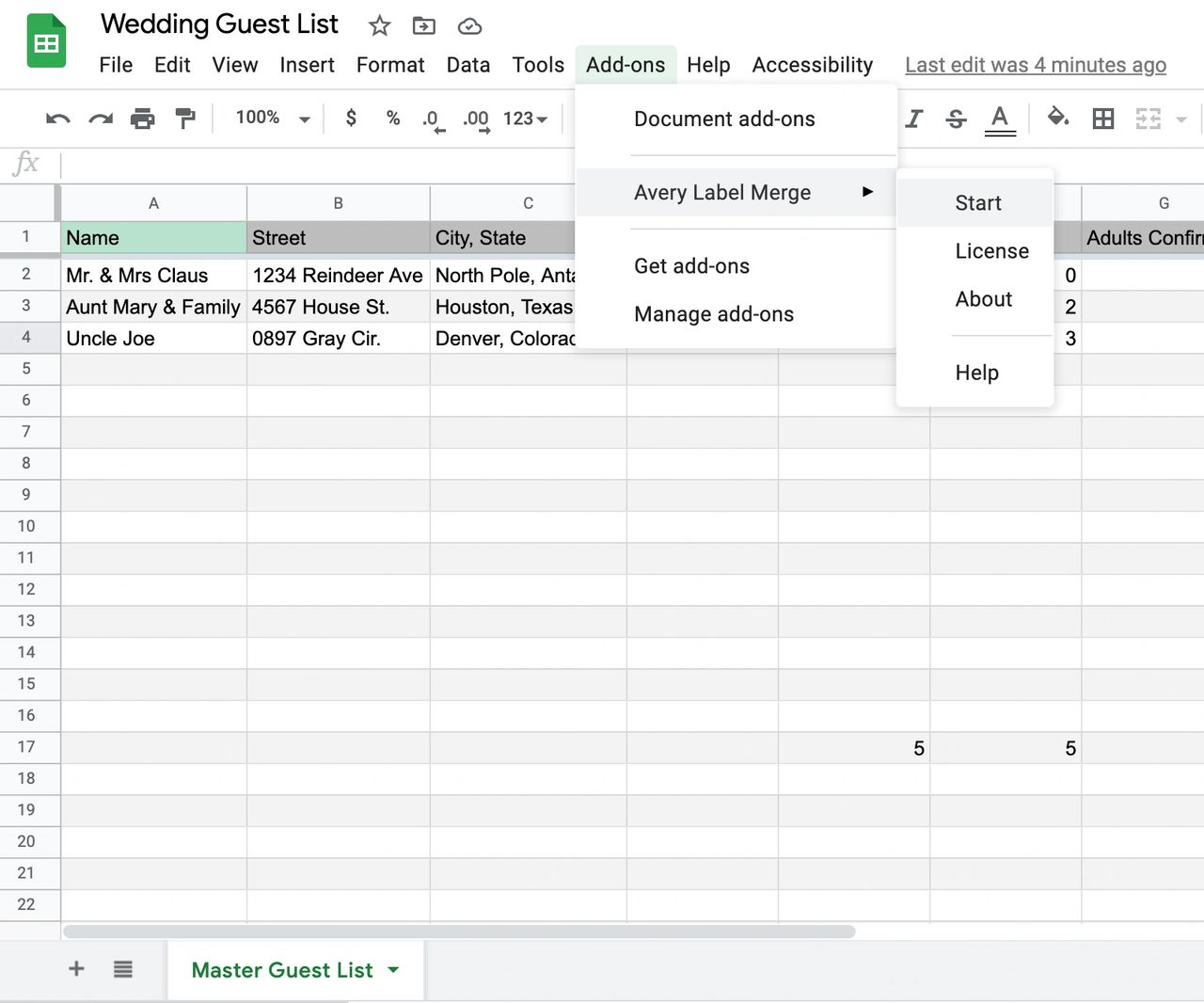The width and height of the screenshot is (1204, 1003).
Task: Print the spreadsheet using printer icon
Action: click(143, 119)
